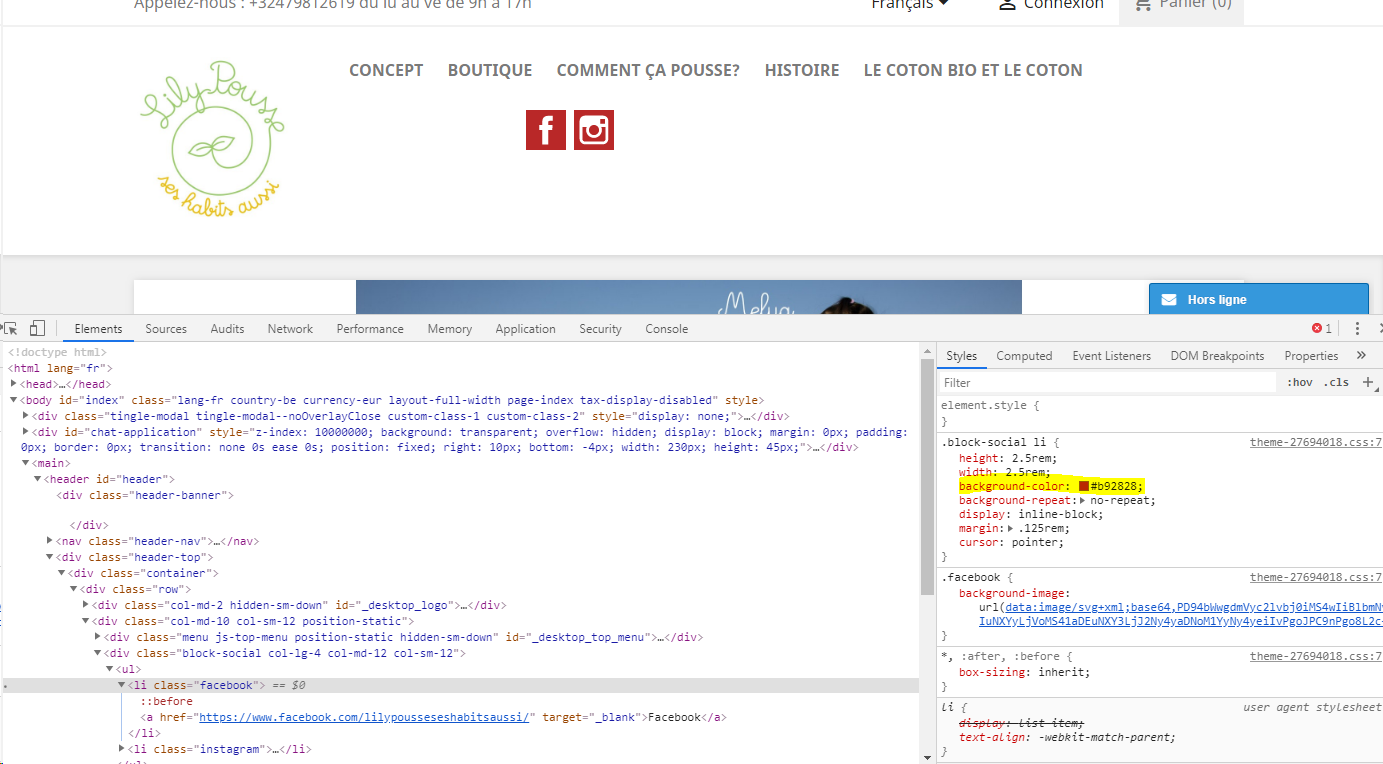
Task: Open the Performance tab
Action: point(370,328)
